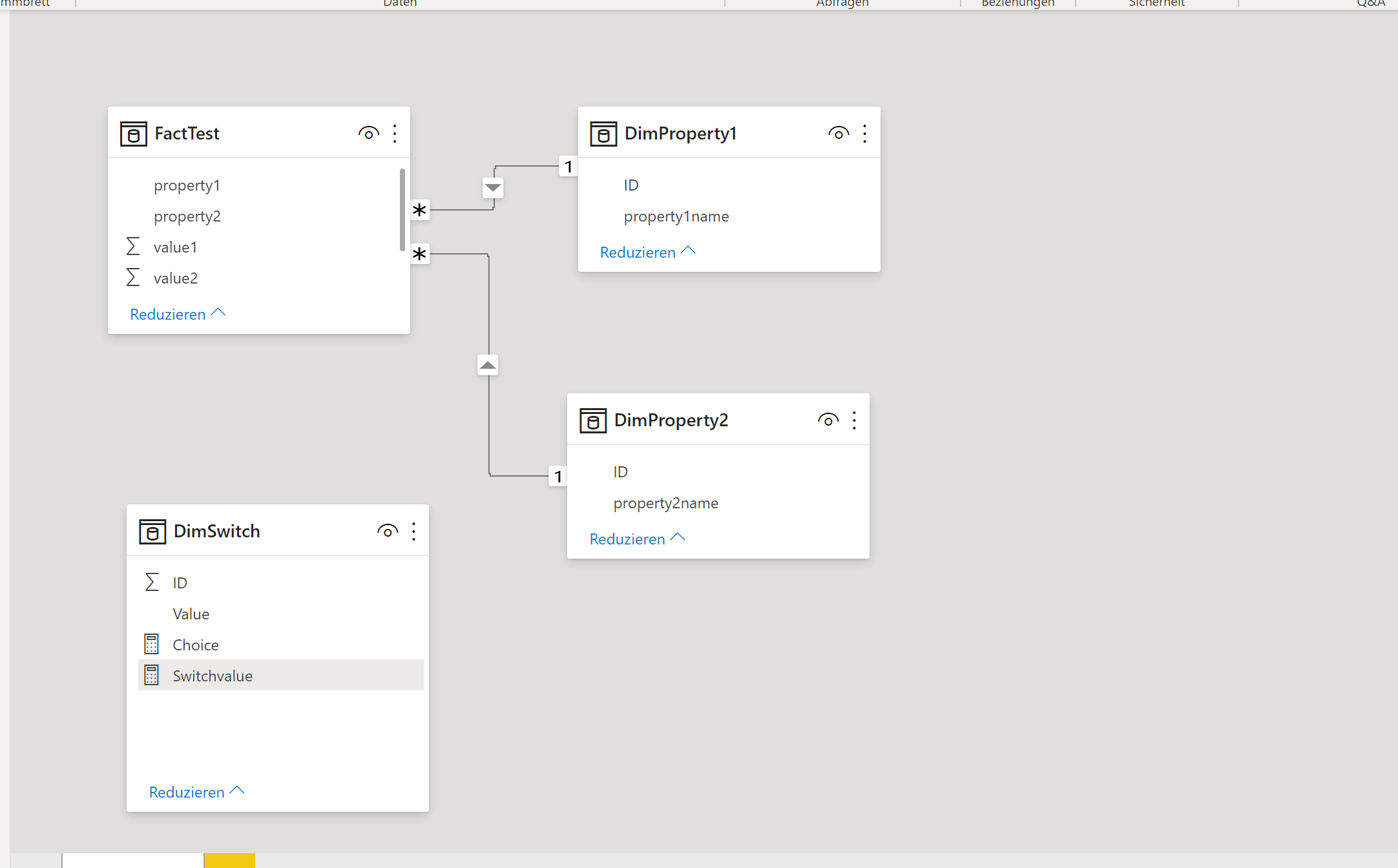
Task: Click FactTest field list scrollbar
Action: (402, 209)
